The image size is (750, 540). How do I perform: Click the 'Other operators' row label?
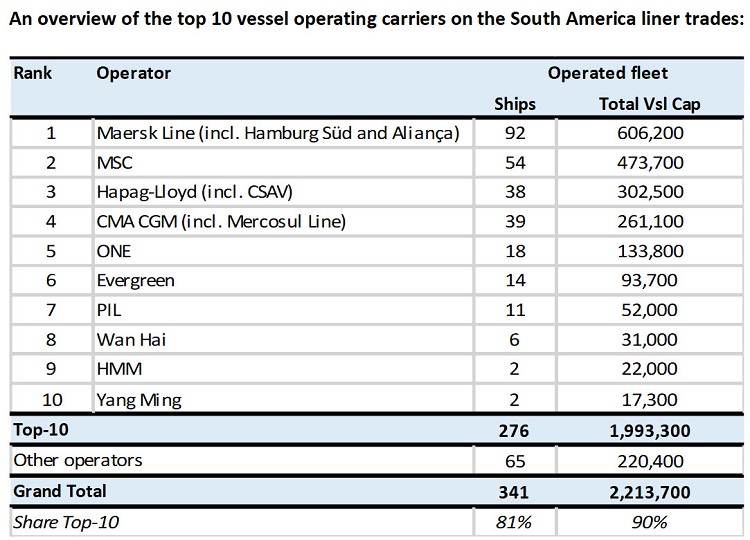(x=78, y=460)
